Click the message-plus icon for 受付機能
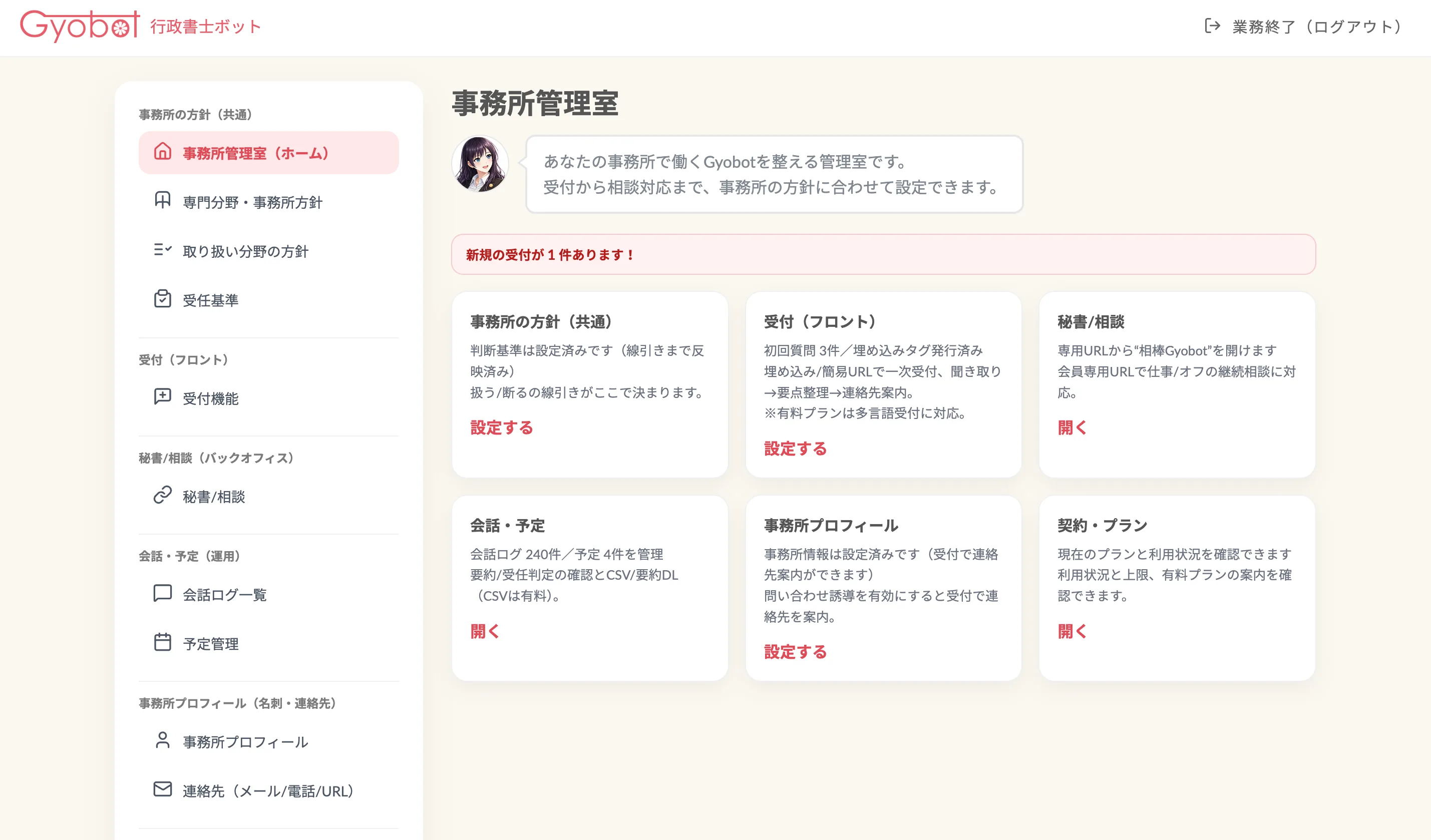This screenshot has width=1431, height=840. 162,397
